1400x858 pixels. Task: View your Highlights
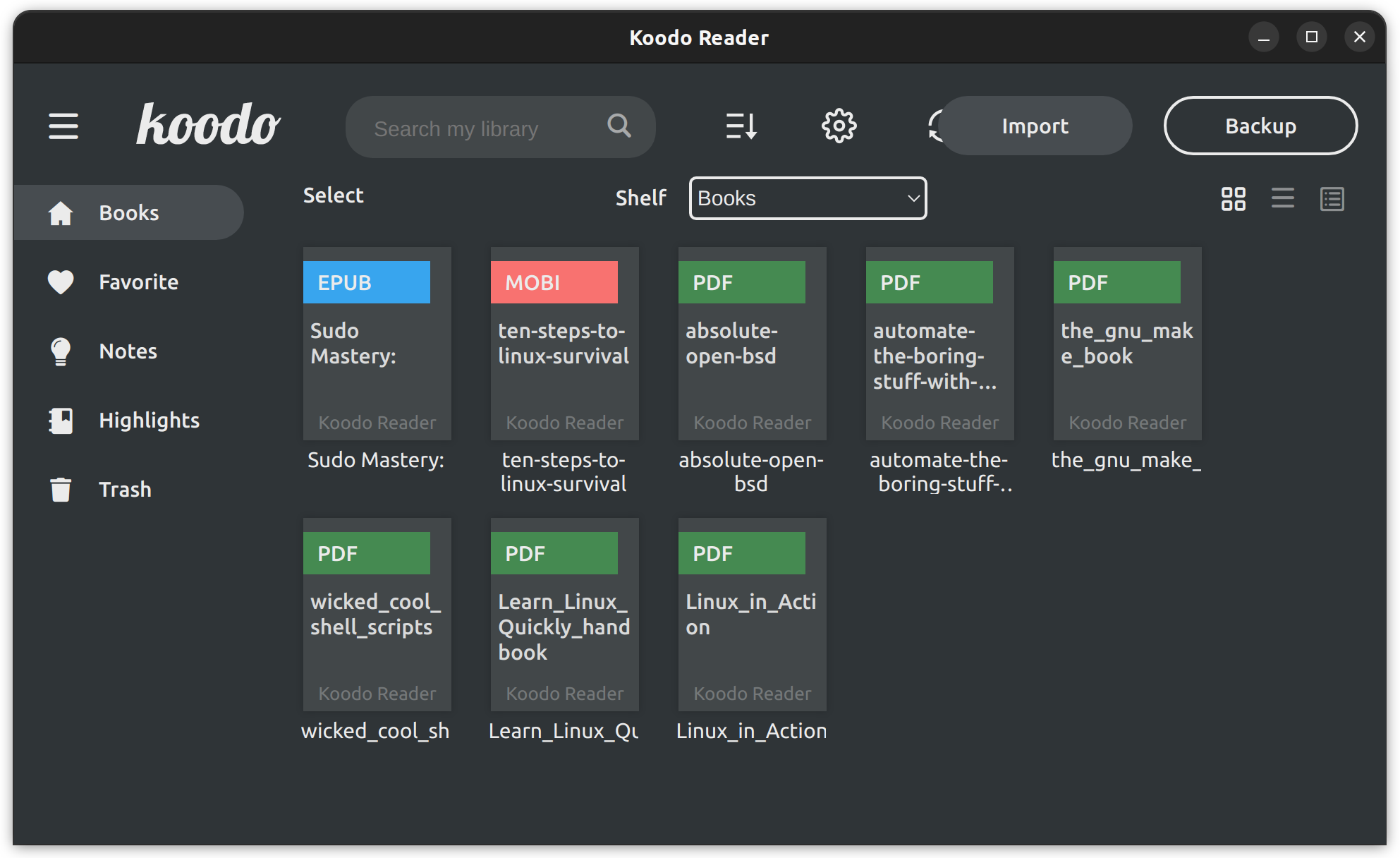(149, 420)
